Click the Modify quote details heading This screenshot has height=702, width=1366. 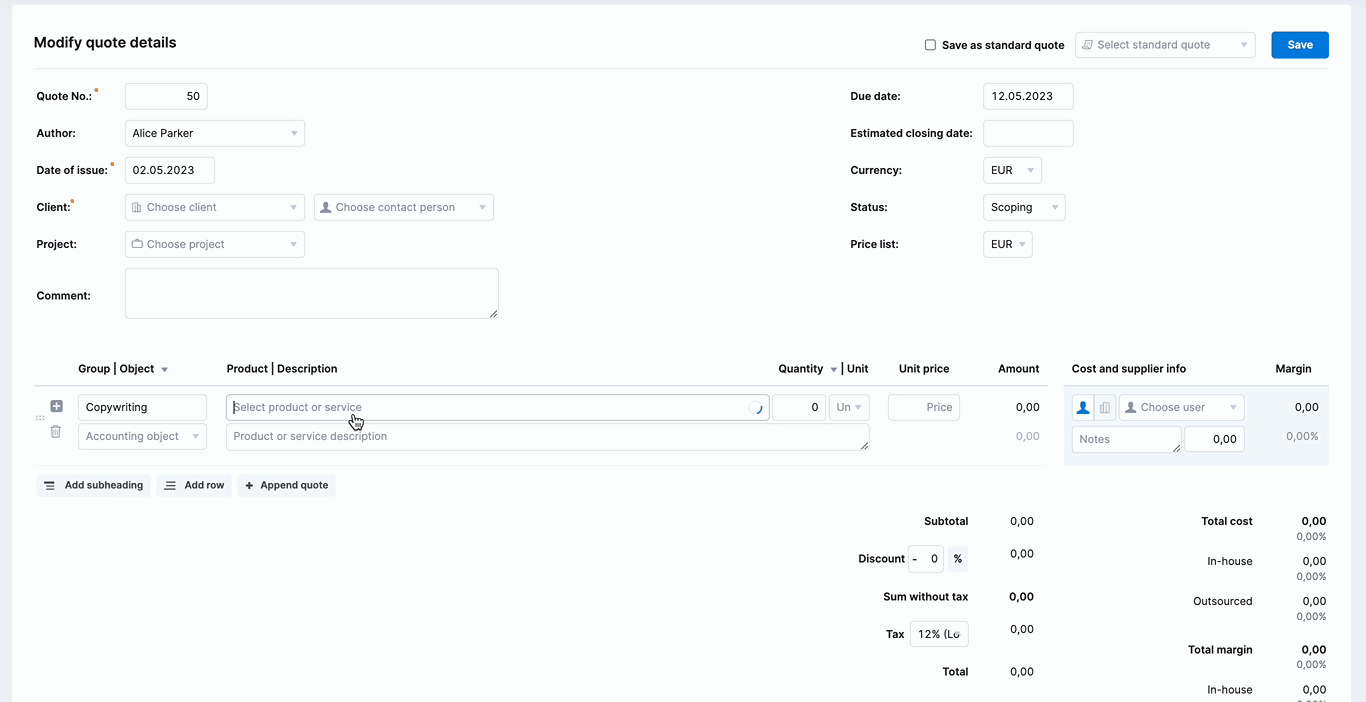tap(105, 43)
